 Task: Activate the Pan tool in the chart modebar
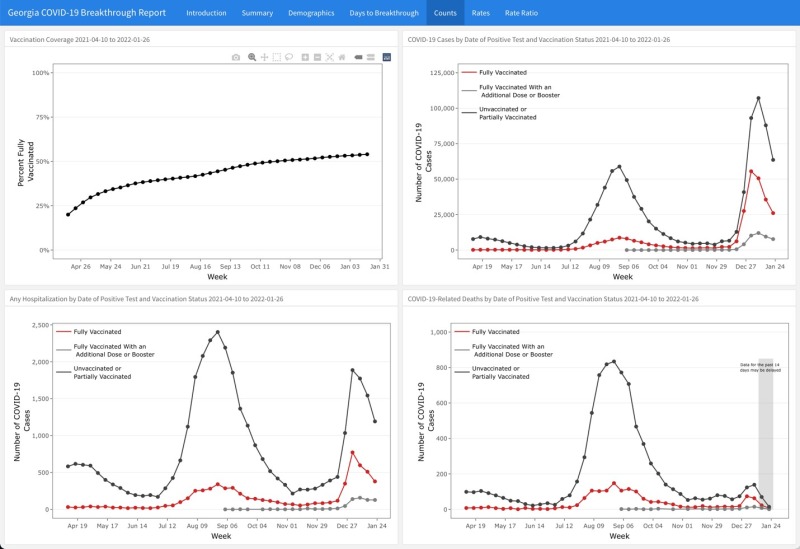tap(264, 57)
